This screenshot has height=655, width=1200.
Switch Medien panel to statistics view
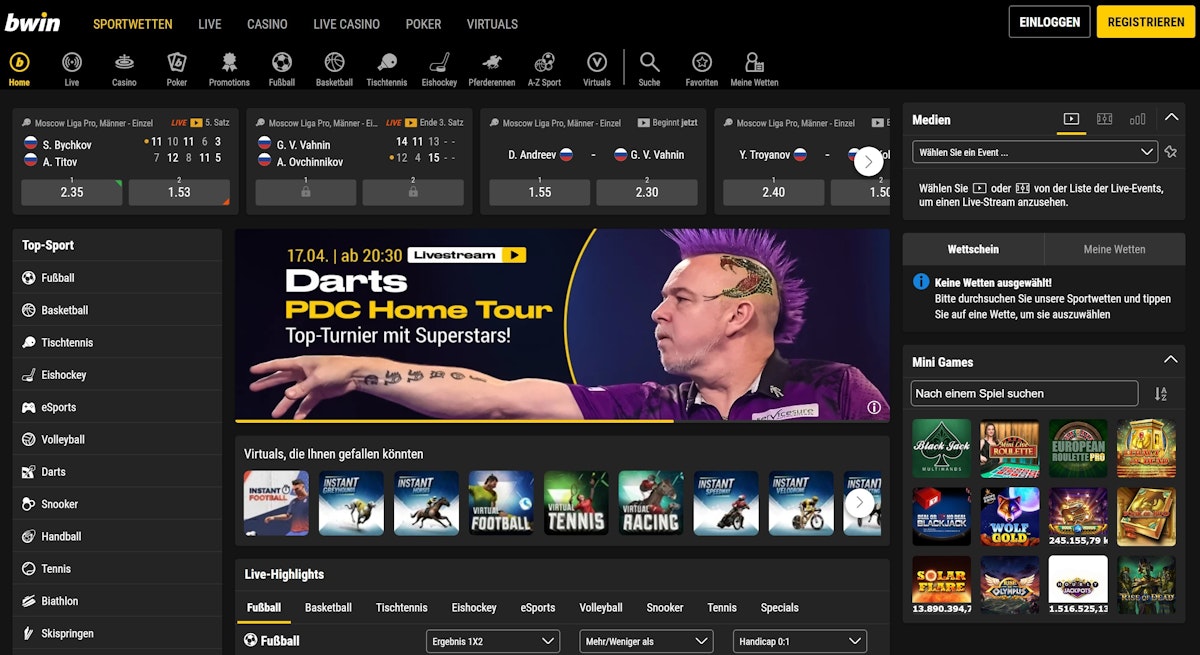pyautogui.click(x=1137, y=119)
